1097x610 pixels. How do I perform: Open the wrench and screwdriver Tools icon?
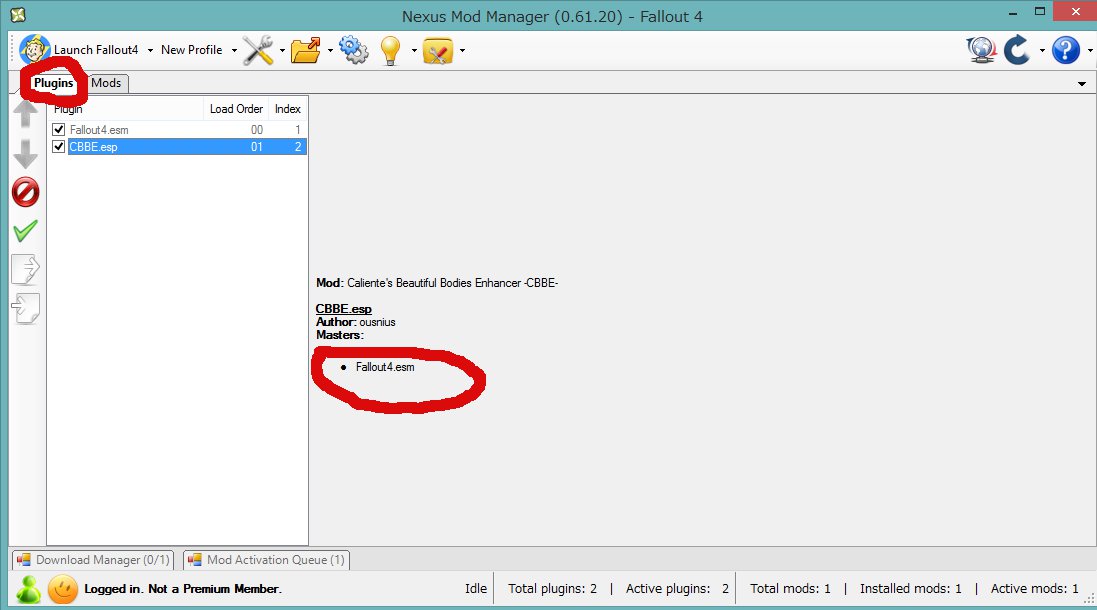258,50
